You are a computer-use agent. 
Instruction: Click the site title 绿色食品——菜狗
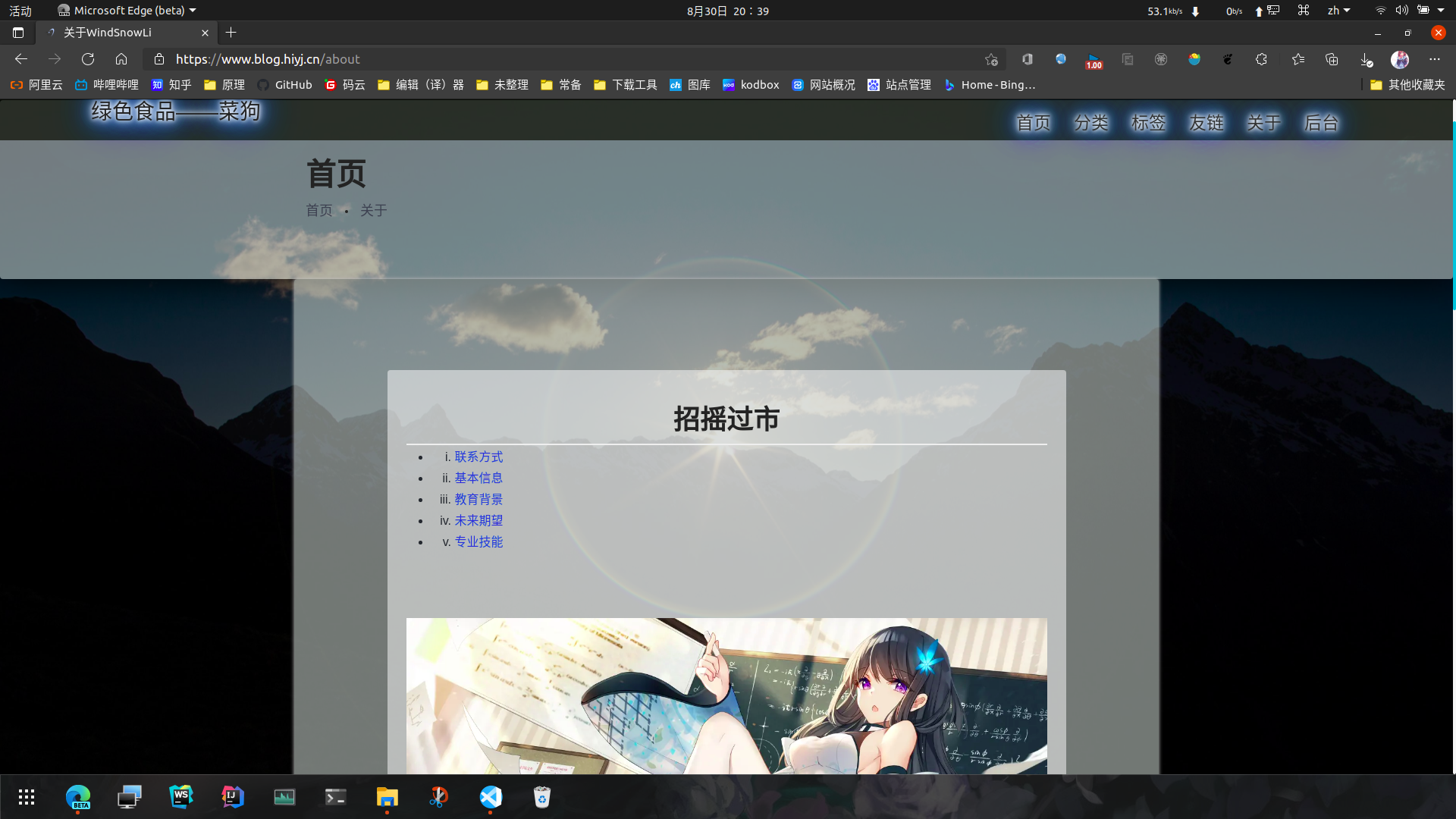pyautogui.click(x=176, y=111)
